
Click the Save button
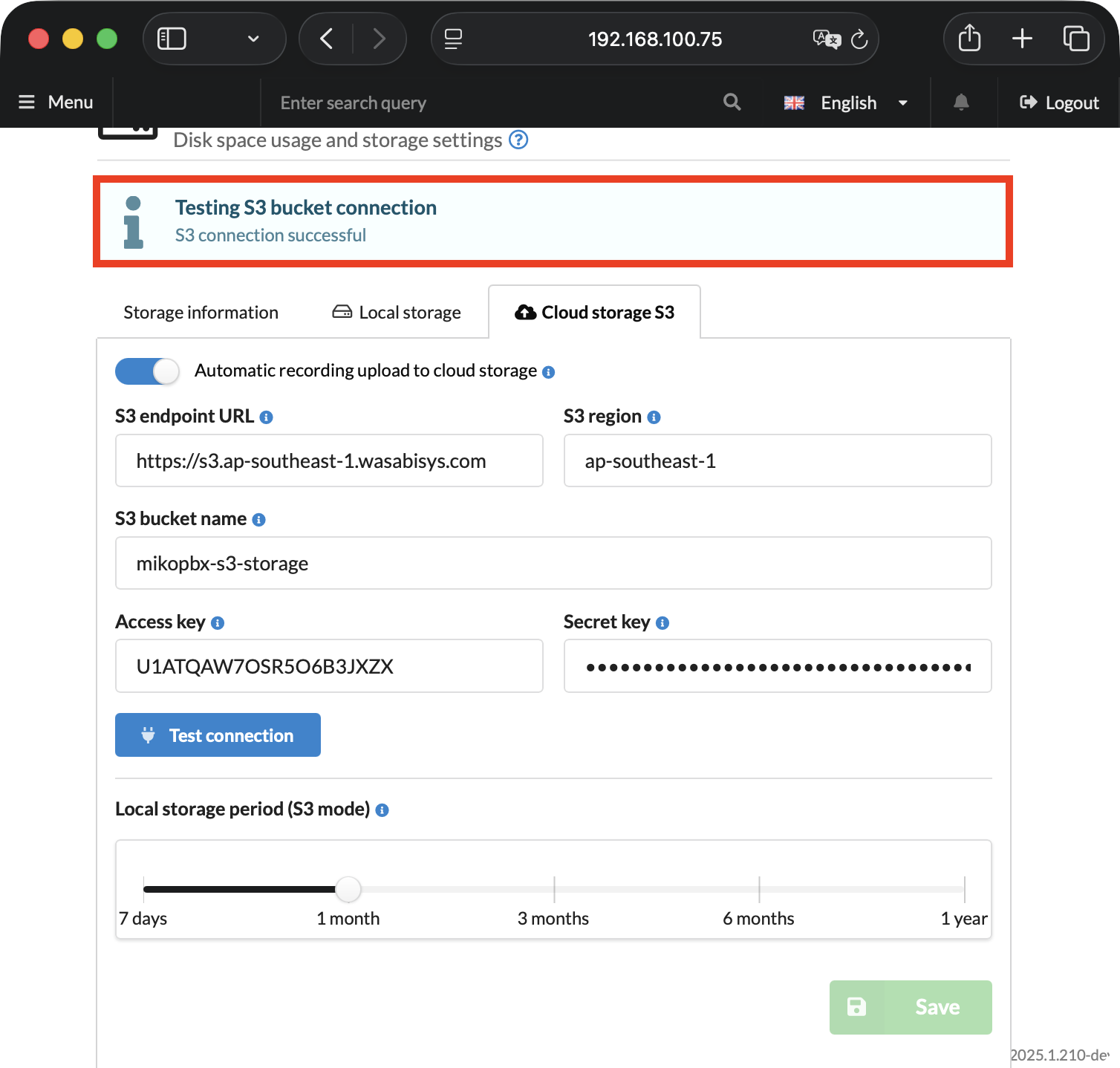tap(911, 1007)
